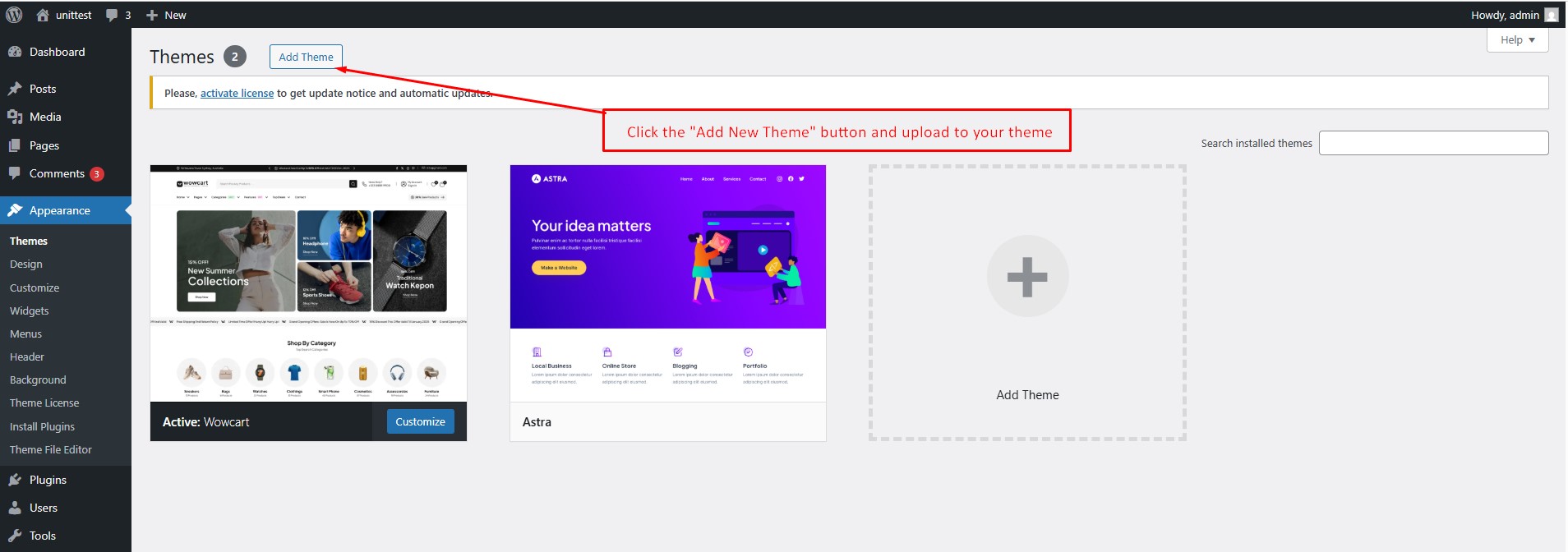Click the Appearance paintbrush icon

(15, 210)
